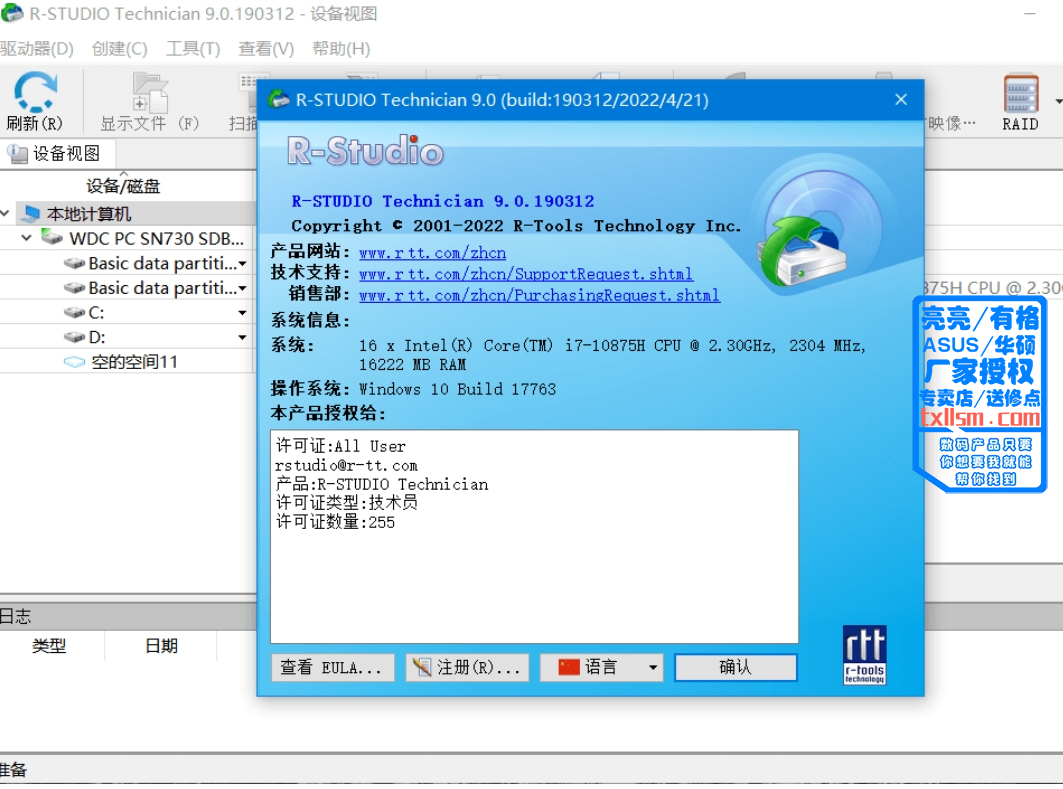Select the second Basic data partition row
The image size is (1063, 789).
(x=127, y=288)
